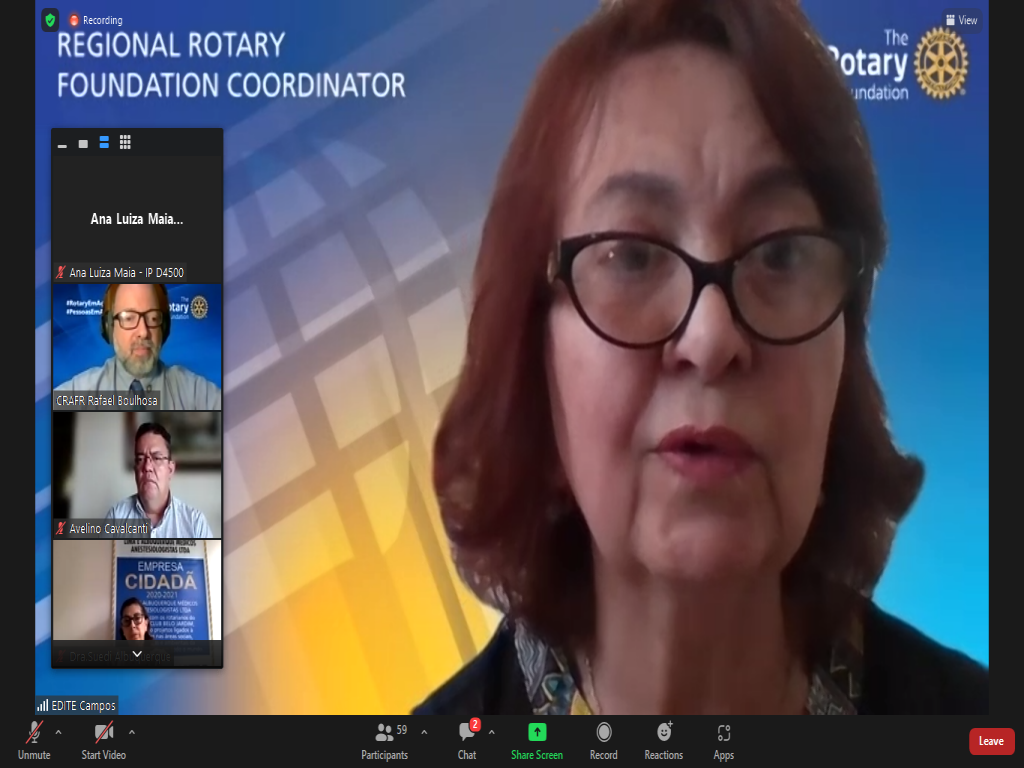Expand audio options arrow beside Unmute
1024x768 pixels.
point(58,732)
